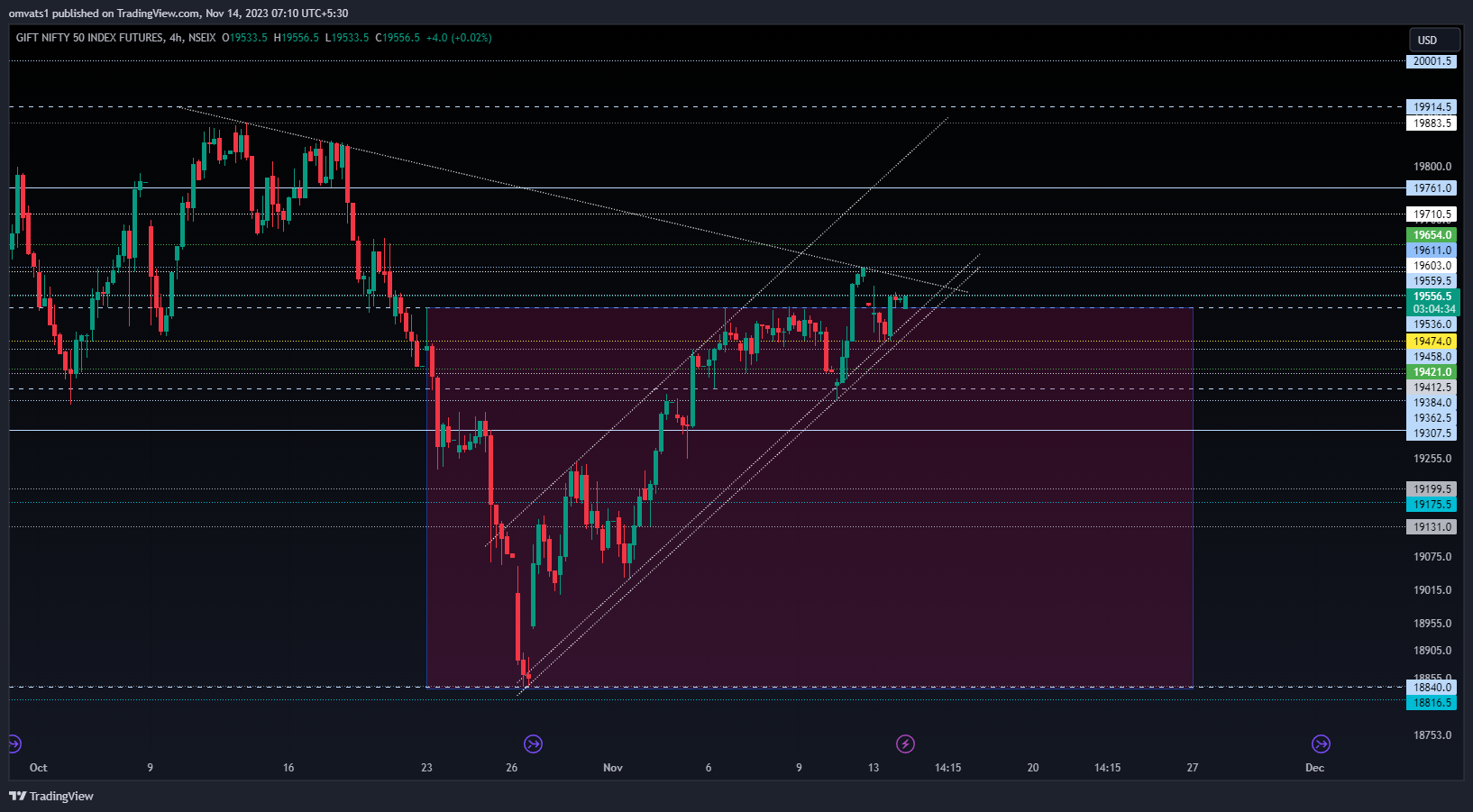Click the 03:04:34 bar countdown timer
This screenshot has width=1473, height=812.
coord(1432,309)
